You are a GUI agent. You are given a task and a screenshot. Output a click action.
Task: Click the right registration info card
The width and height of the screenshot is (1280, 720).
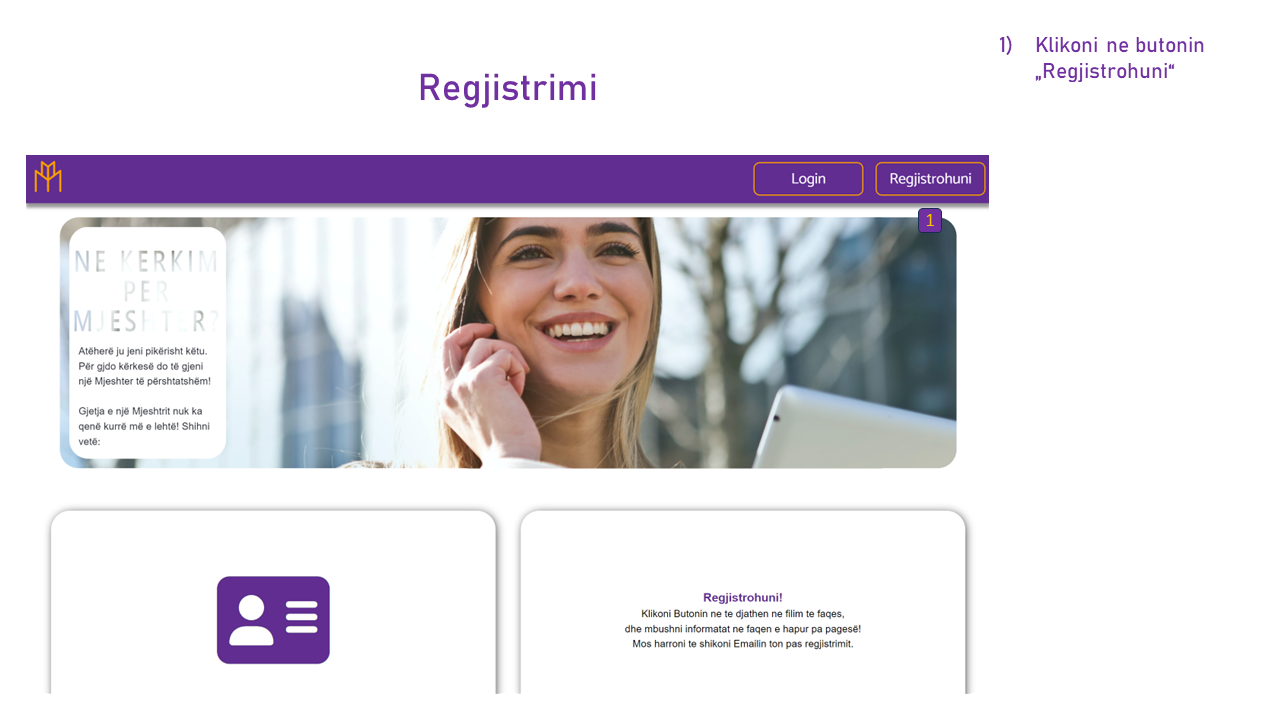tap(743, 602)
